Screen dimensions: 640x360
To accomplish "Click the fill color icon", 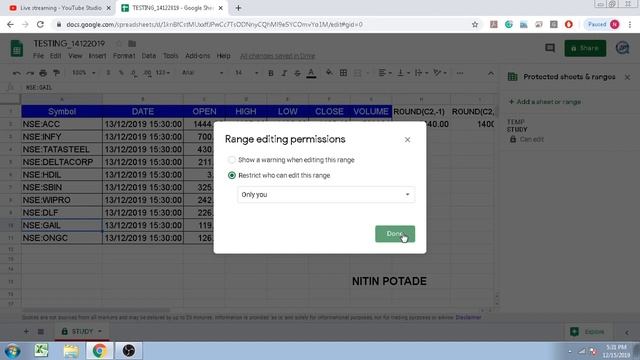I will (x=329, y=73).
